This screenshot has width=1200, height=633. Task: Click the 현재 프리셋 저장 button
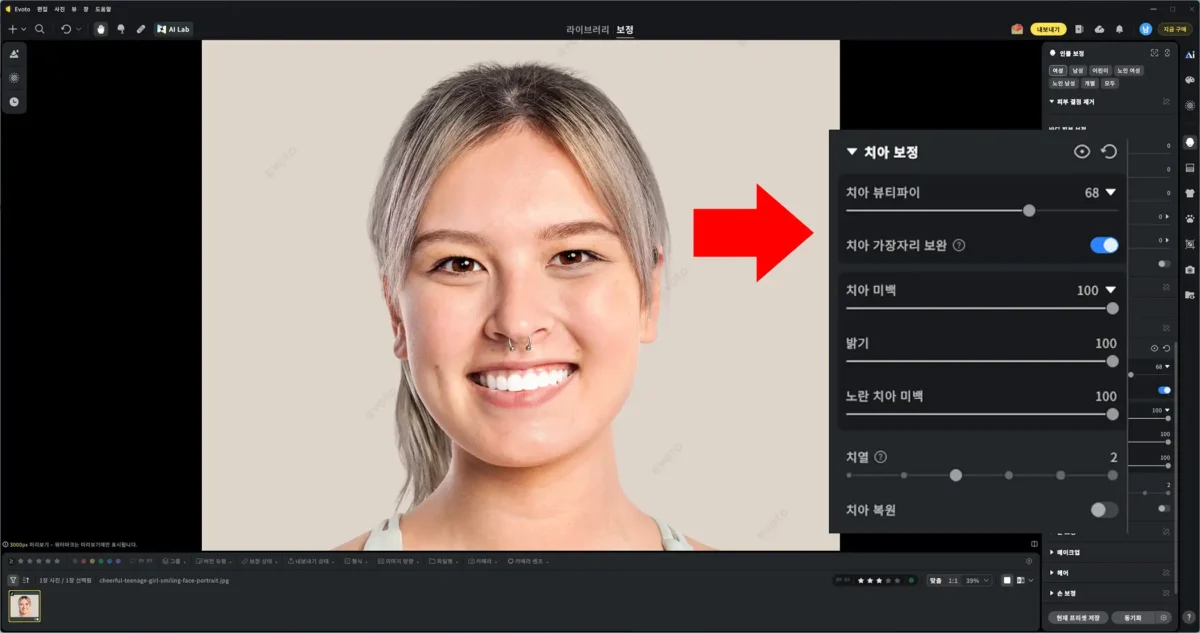tap(1078, 617)
